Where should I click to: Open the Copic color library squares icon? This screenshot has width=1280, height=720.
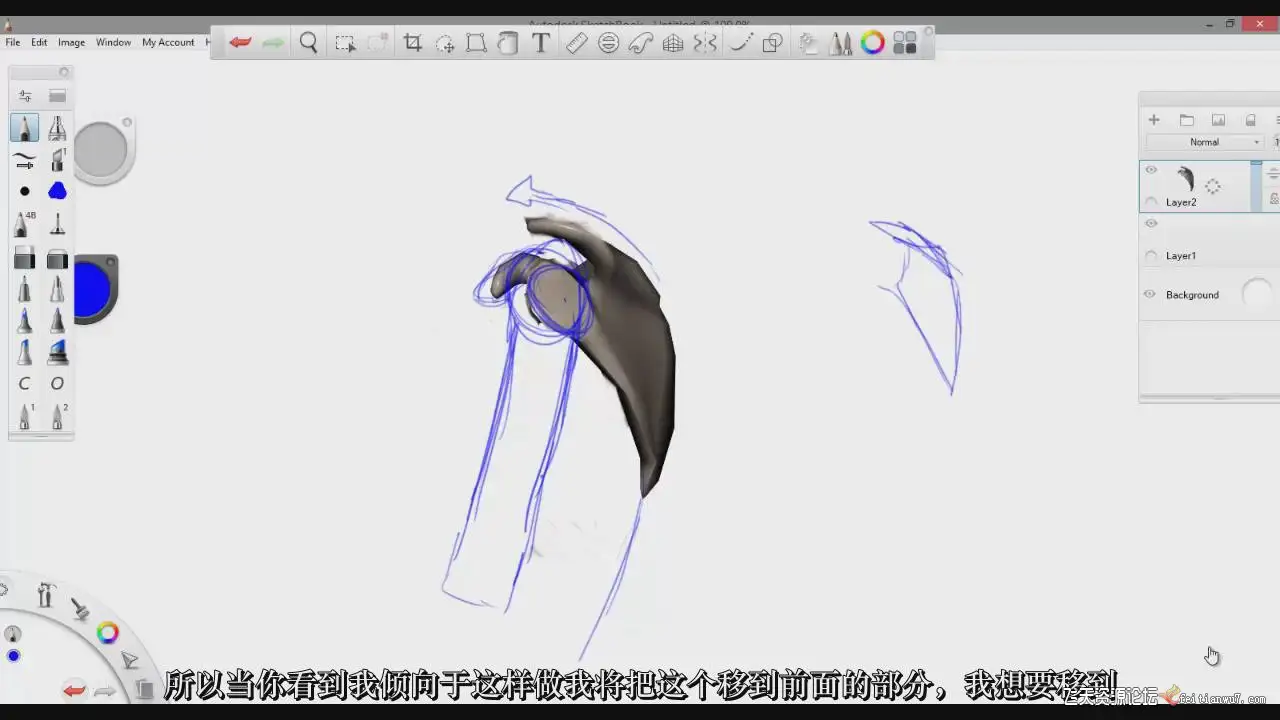pos(905,43)
